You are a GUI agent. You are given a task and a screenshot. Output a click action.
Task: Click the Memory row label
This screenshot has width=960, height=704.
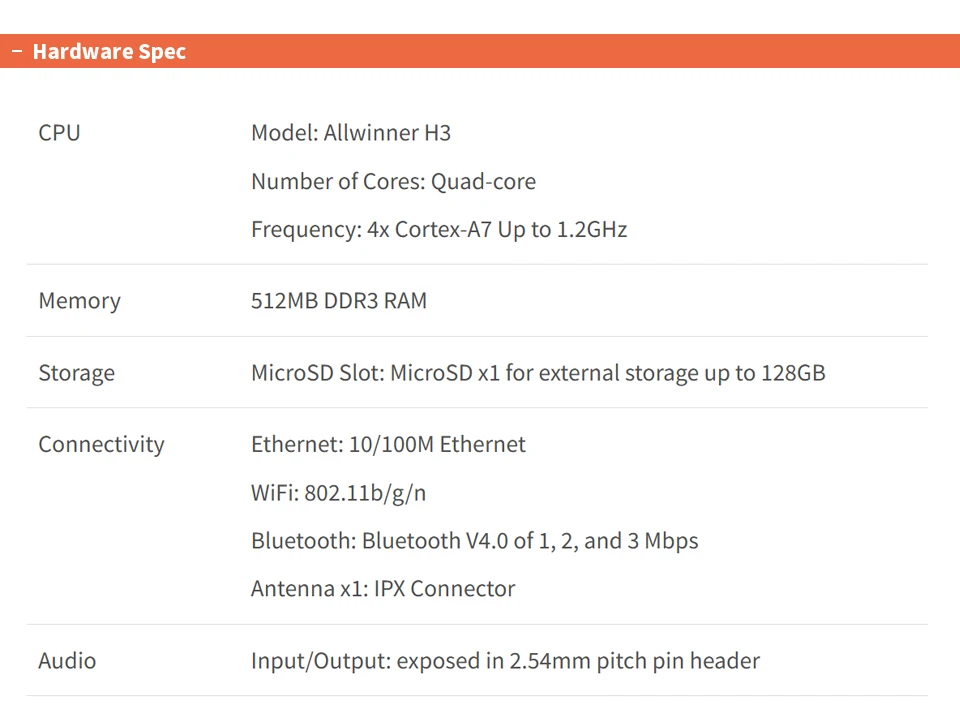(79, 301)
